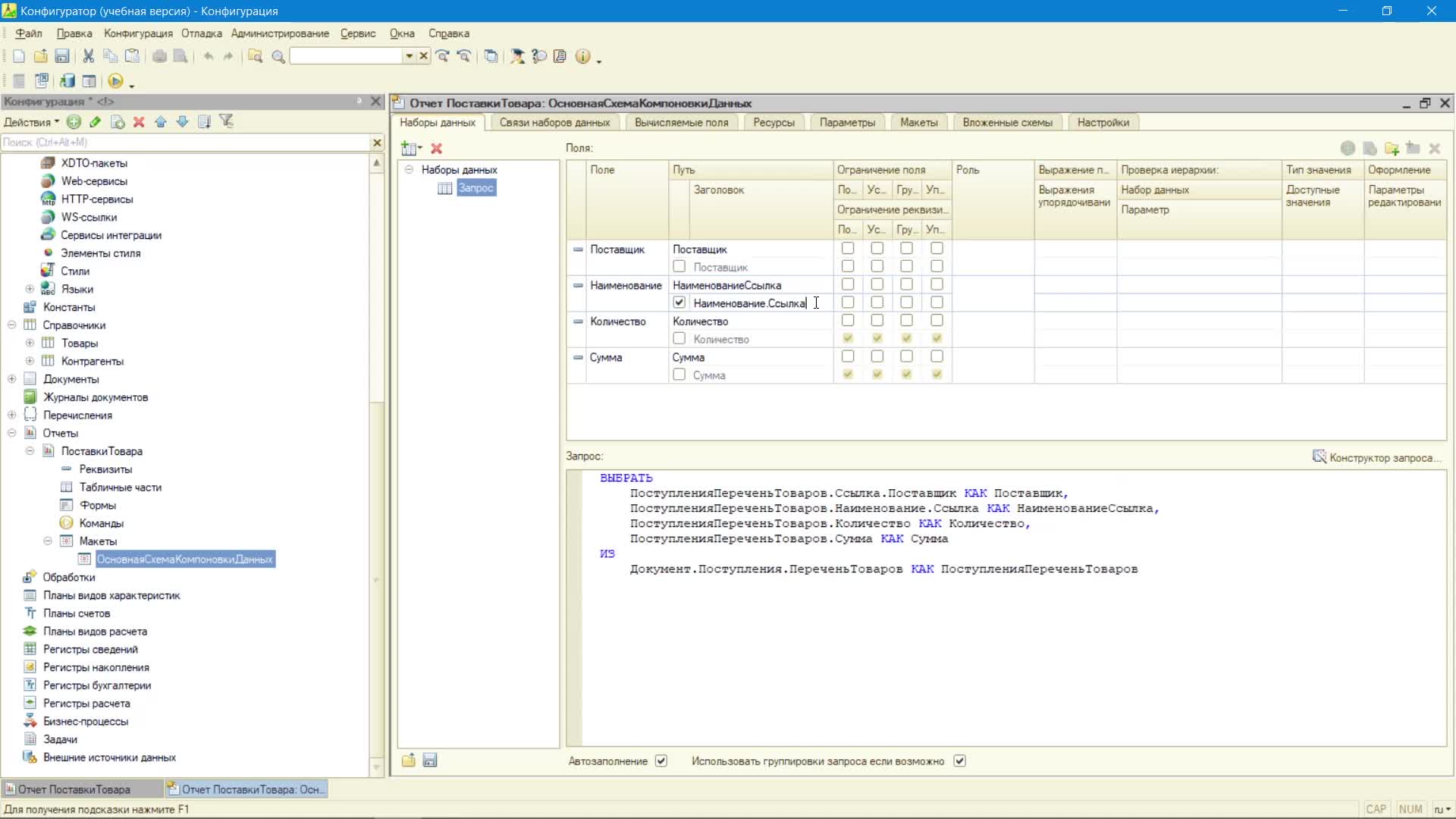Click the configuration search input field

[x=186, y=142]
